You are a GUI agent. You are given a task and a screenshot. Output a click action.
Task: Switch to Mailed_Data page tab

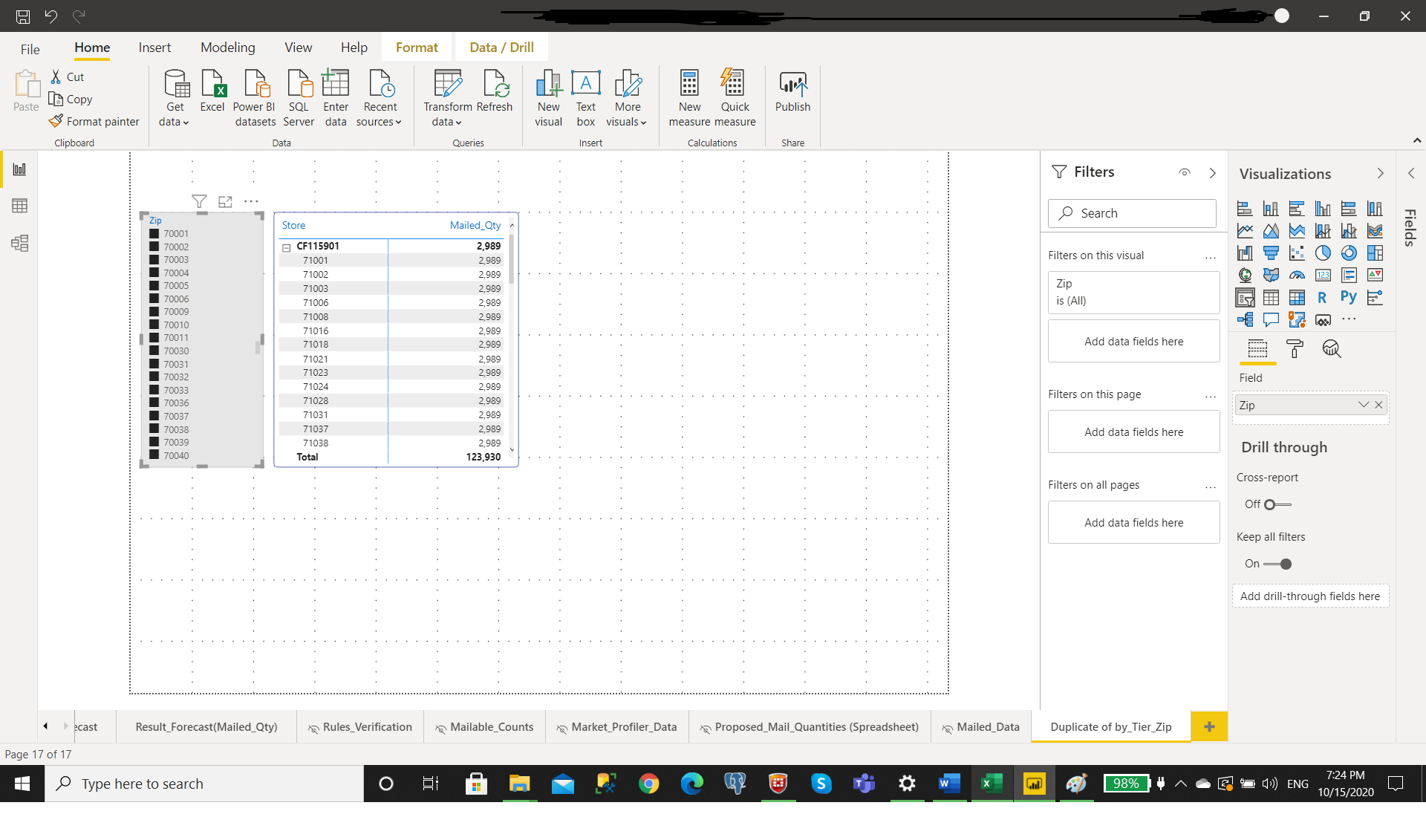click(x=980, y=727)
